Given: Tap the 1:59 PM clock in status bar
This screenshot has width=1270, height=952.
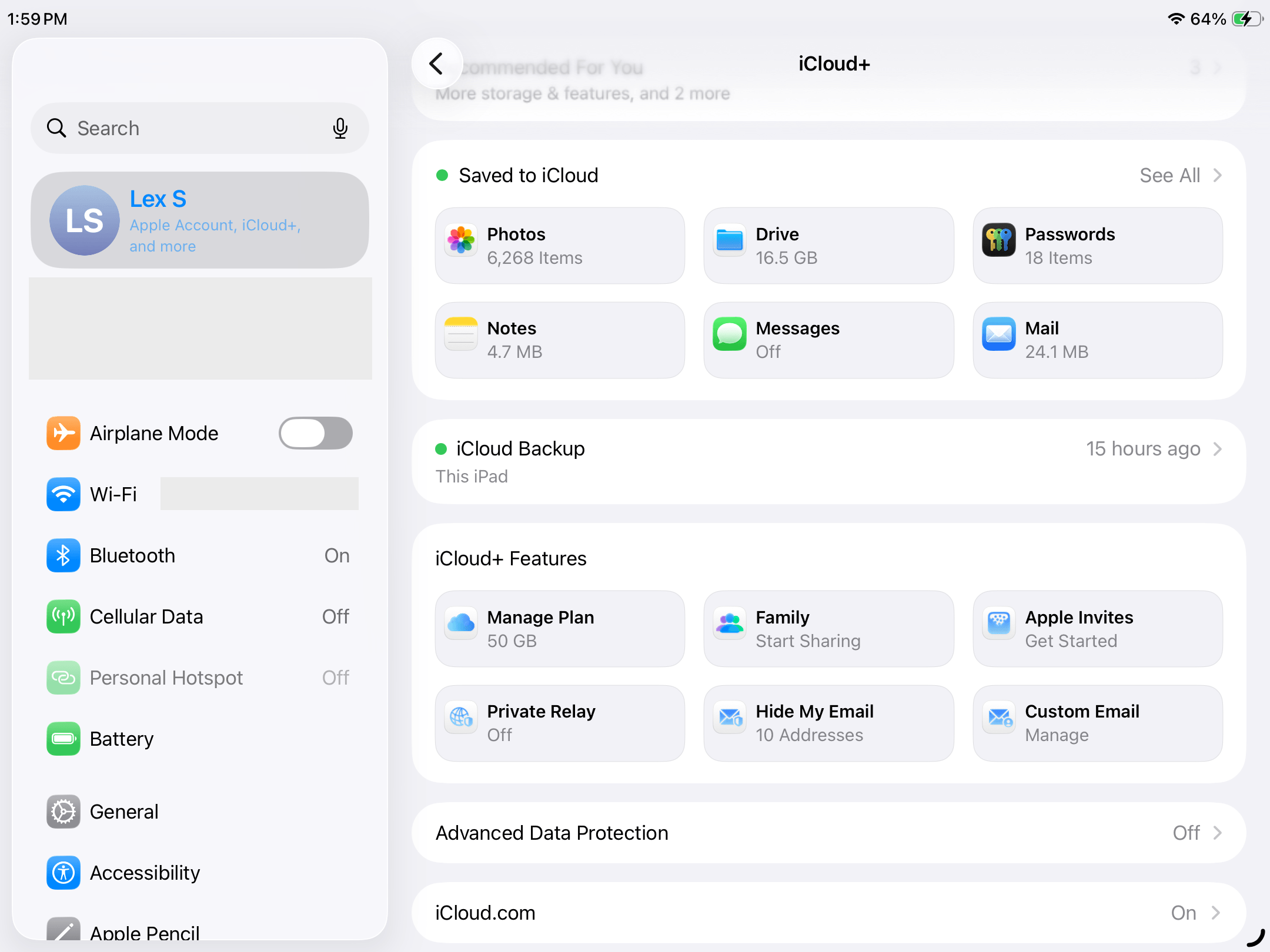Looking at the screenshot, I should click(37, 19).
